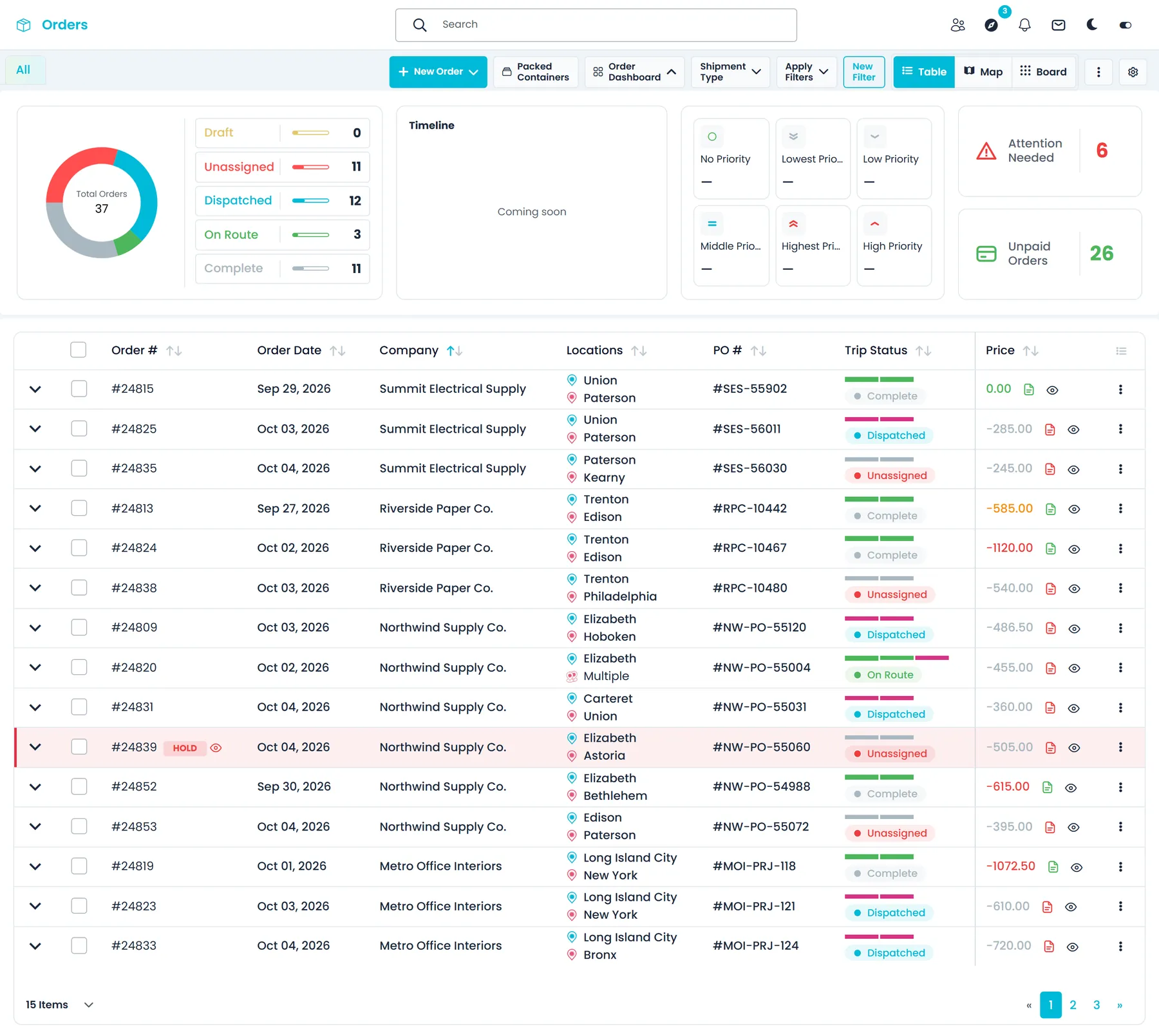Tick checkbox for order #24813

79,508
